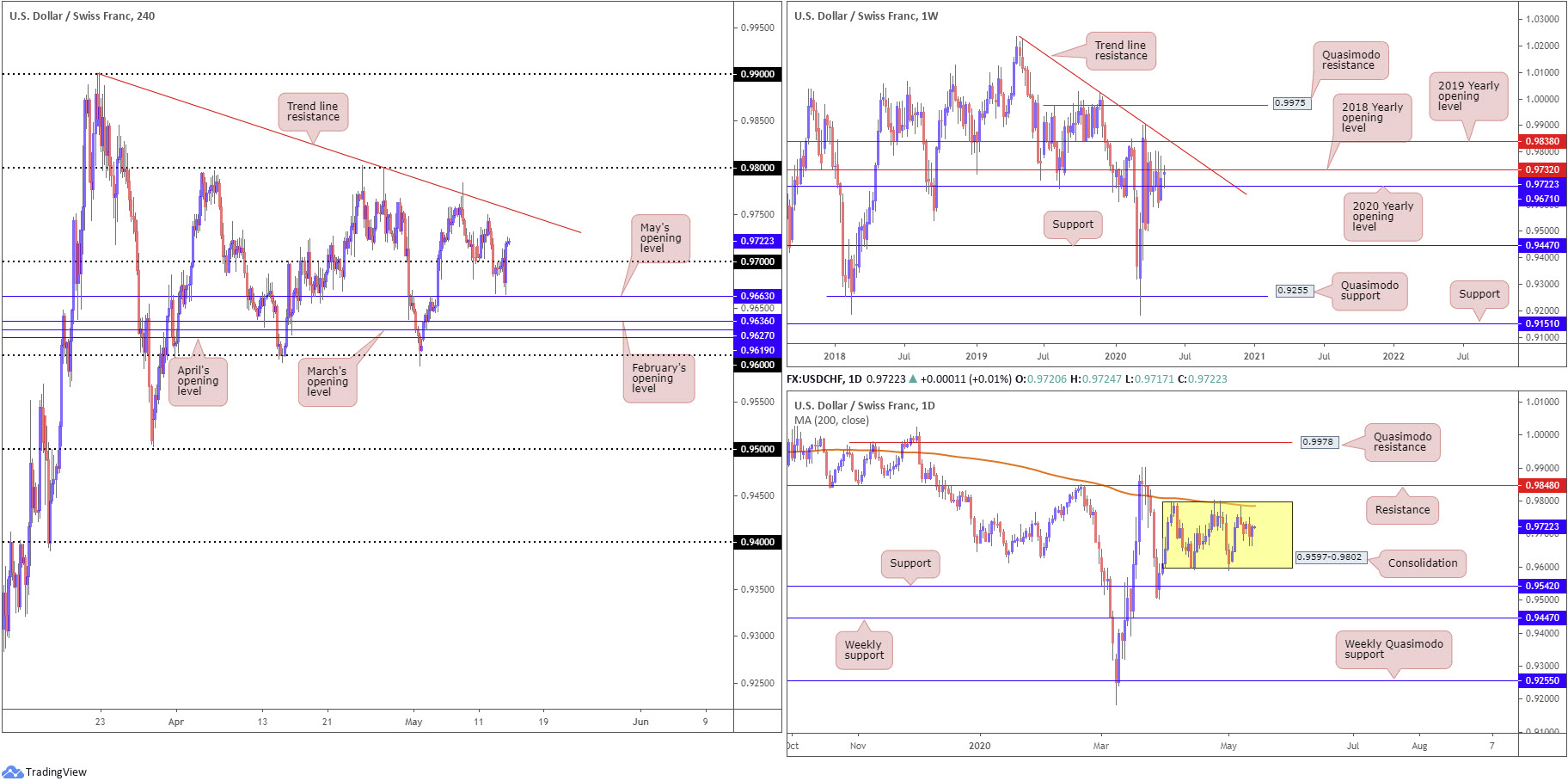Click the Quasimodo resistance callout on weekly chart

(x=1351, y=60)
